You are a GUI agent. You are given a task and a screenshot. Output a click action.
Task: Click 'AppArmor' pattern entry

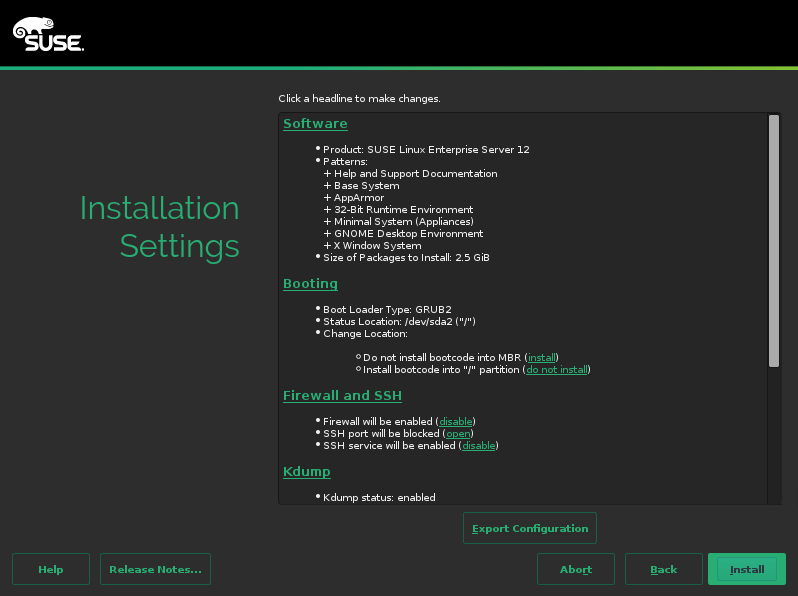(359, 197)
